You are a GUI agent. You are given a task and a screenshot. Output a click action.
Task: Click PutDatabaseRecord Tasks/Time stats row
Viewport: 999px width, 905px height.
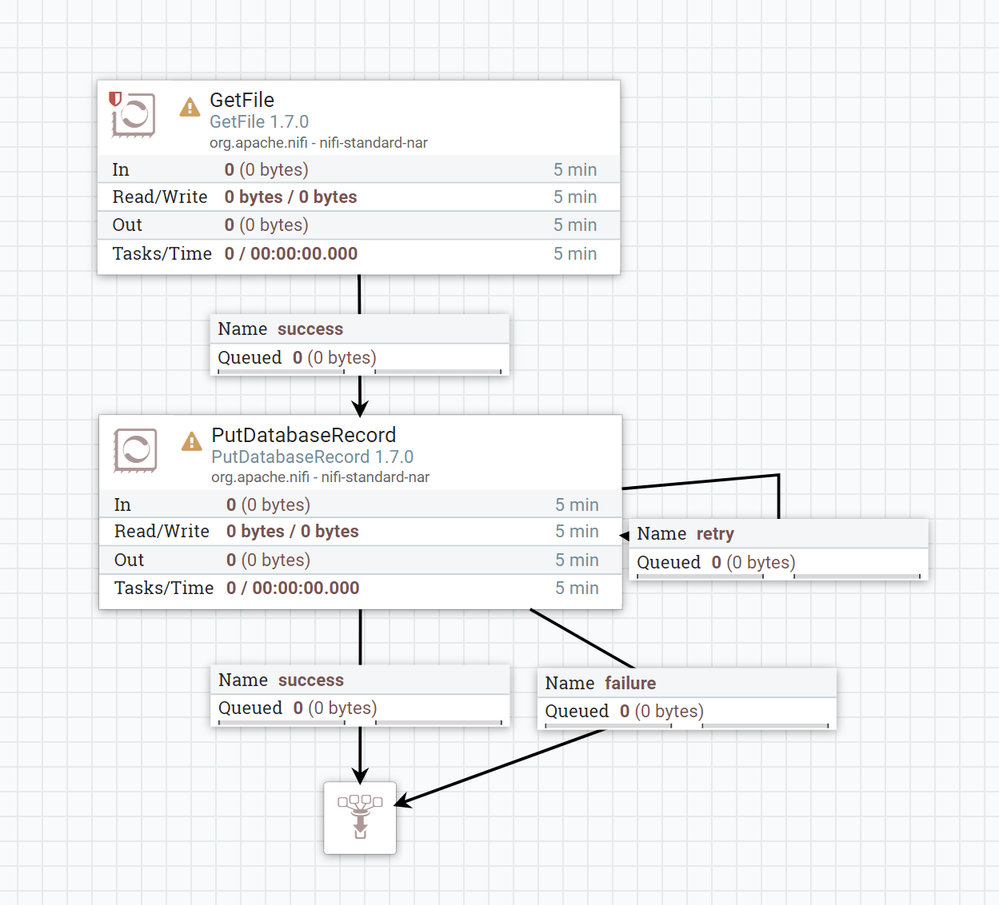tap(361, 588)
